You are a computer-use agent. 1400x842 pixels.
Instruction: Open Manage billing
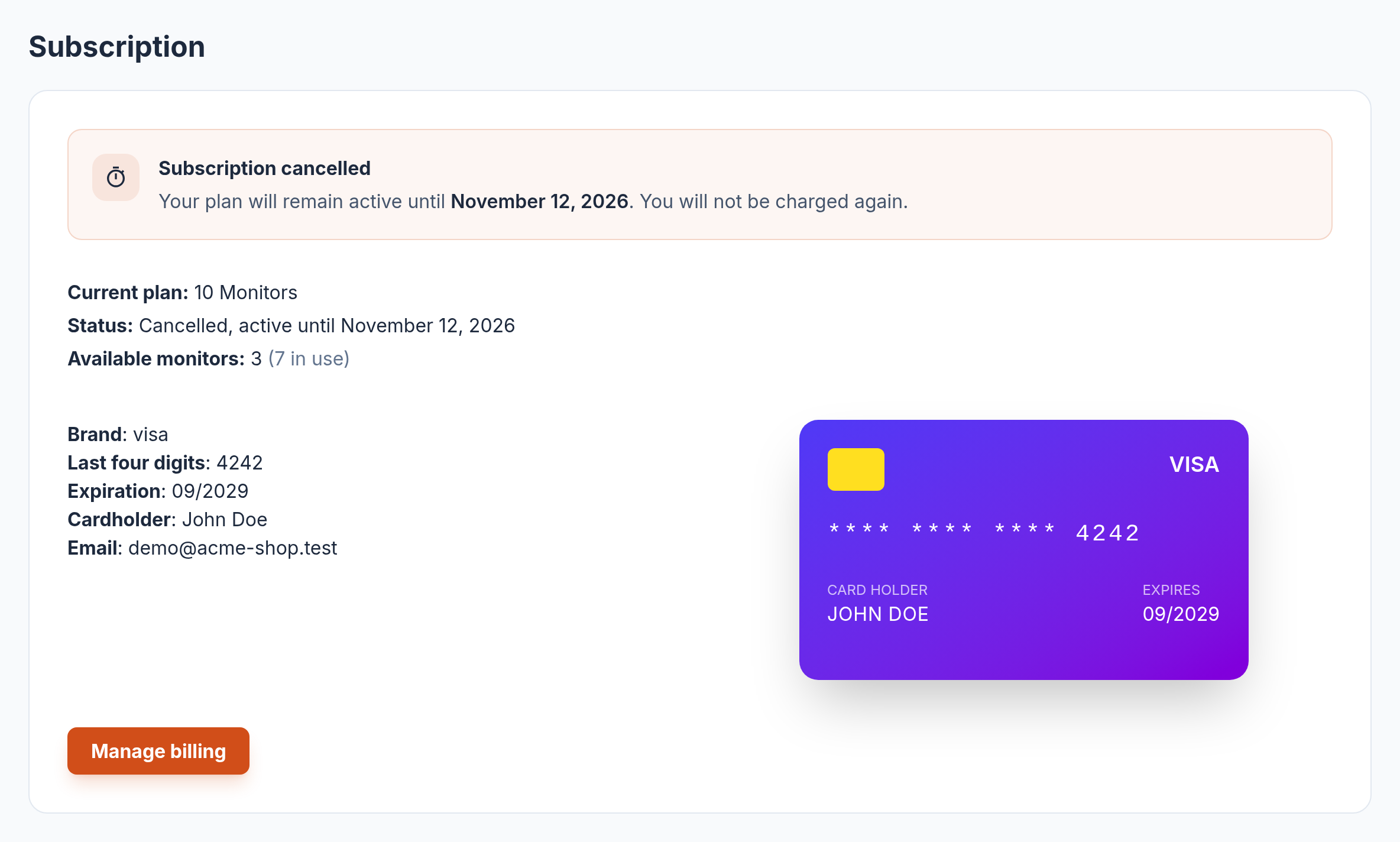(x=158, y=751)
